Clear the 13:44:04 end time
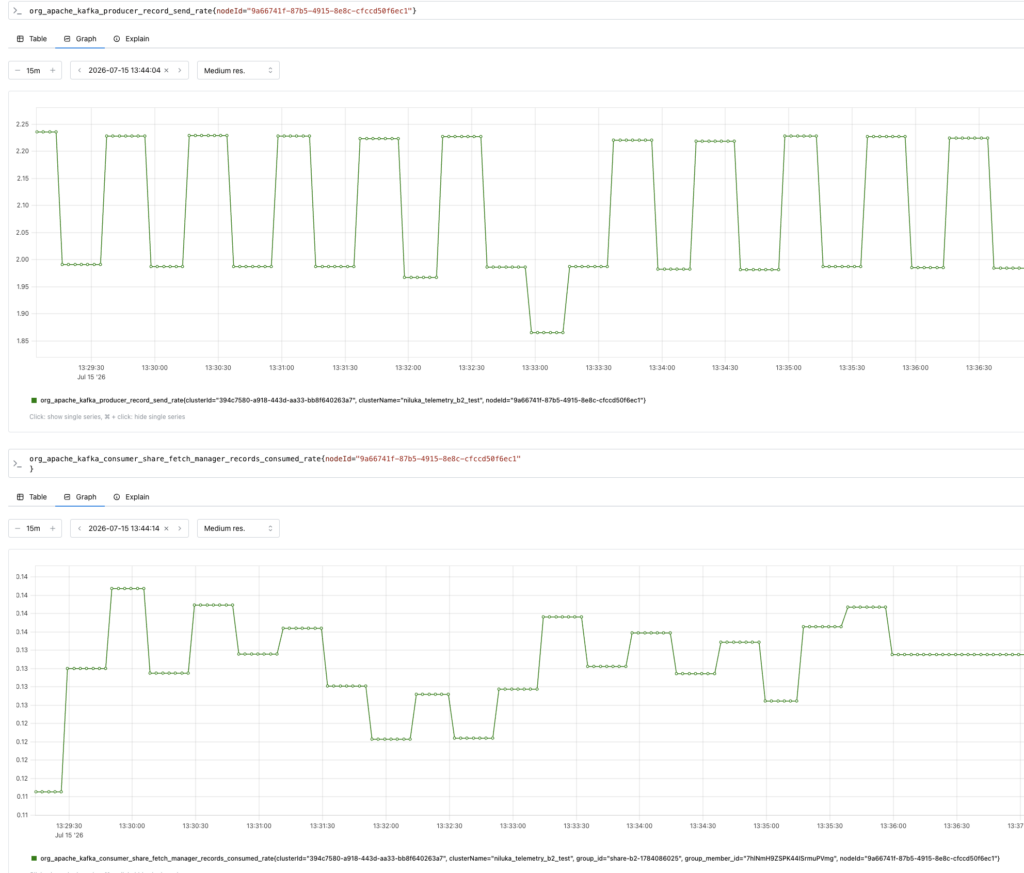1024x873 pixels. point(167,71)
